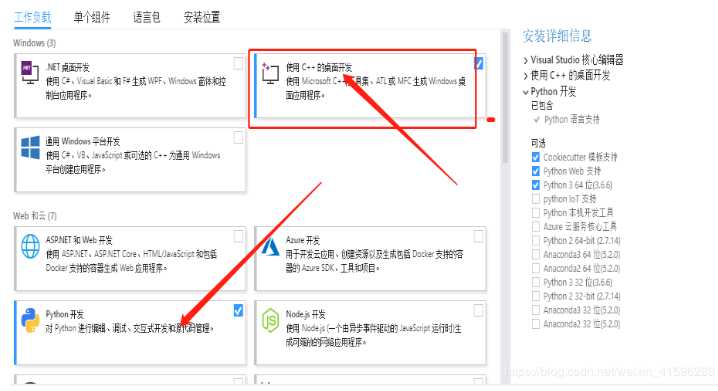718x391 pixels.
Task: Uncheck Cookiecutter 模板支持 option
Action: click(x=536, y=157)
